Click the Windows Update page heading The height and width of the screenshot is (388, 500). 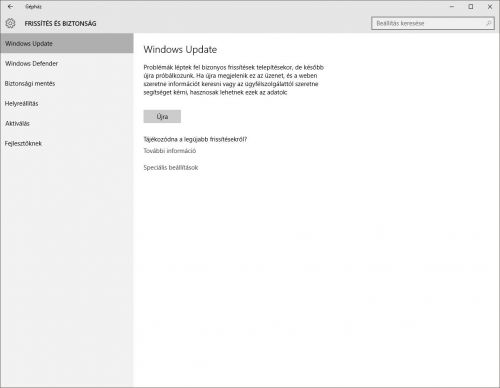click(180, 50)
